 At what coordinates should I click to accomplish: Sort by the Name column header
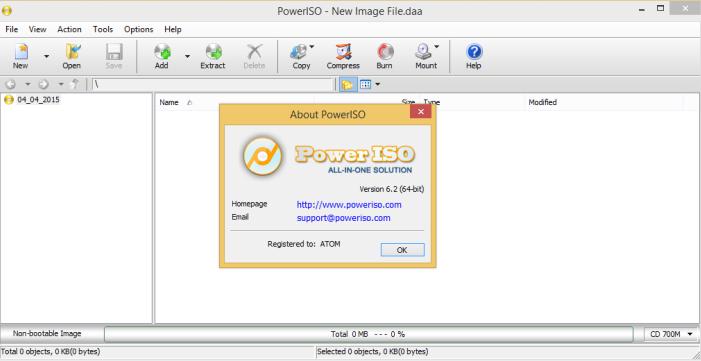[169, 102]
